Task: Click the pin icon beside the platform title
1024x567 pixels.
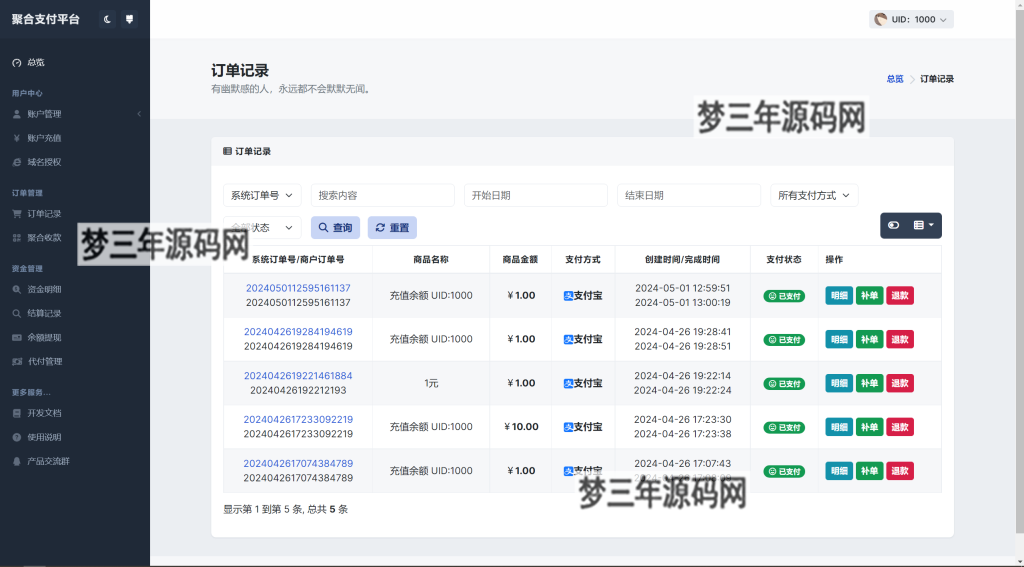Action: (129, 19)
